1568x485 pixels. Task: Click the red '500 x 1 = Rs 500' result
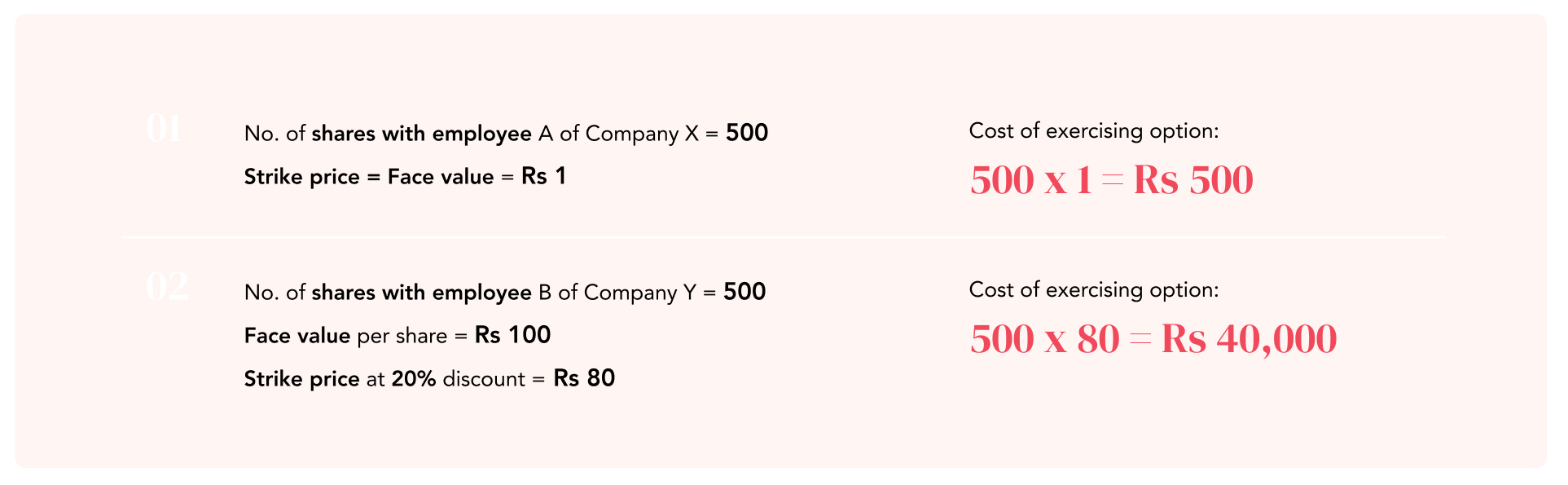[1111, 180]
